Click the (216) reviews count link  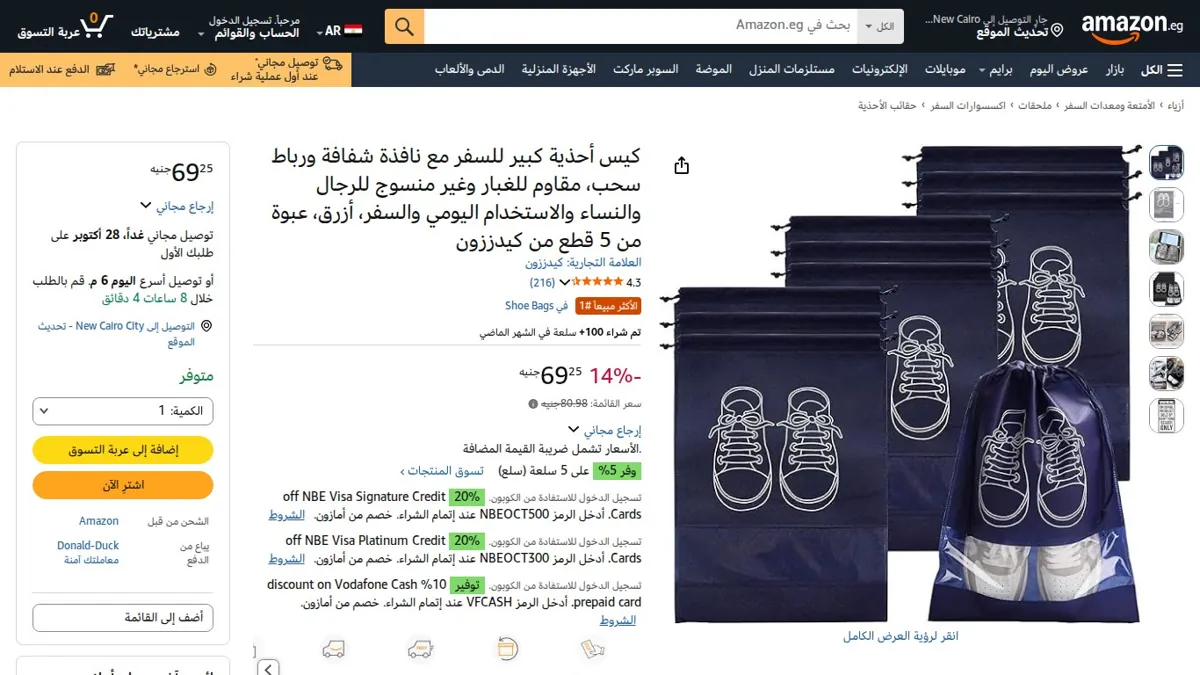coord(542,283)
